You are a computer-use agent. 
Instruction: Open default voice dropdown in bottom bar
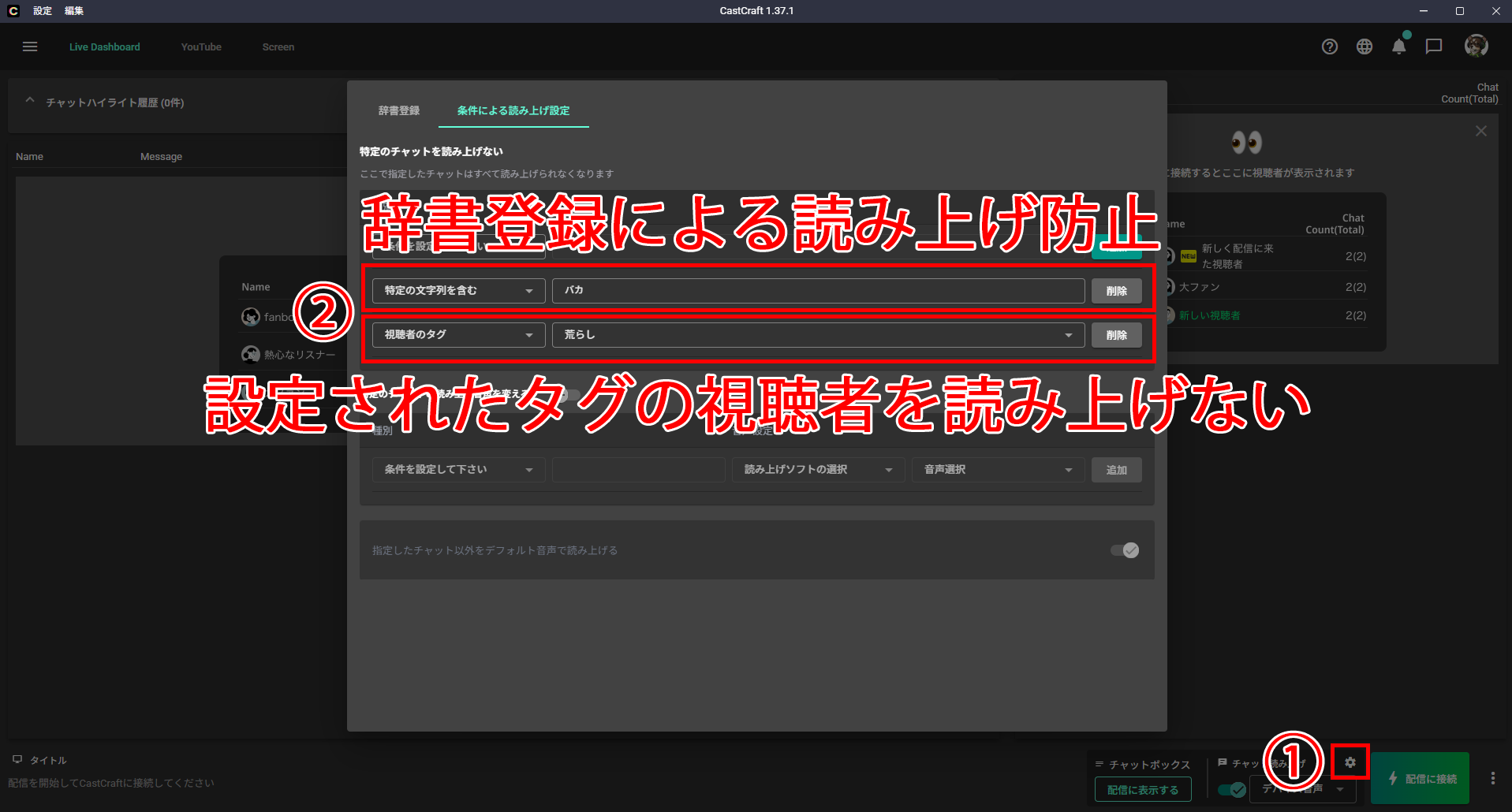[x=1303, y=789]
